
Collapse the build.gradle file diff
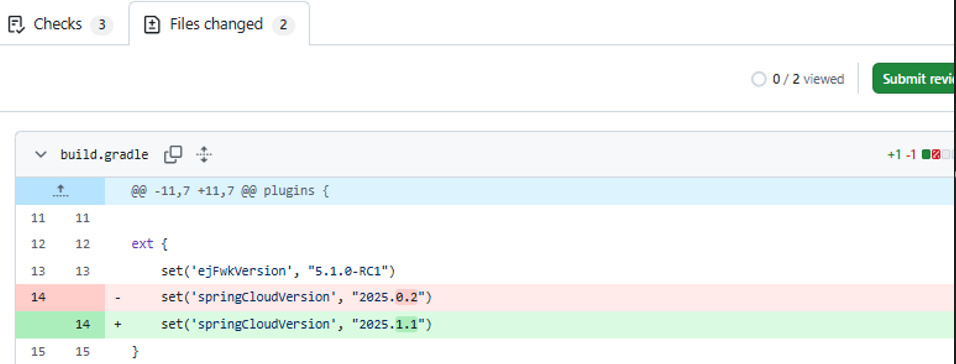coord(41,154)
